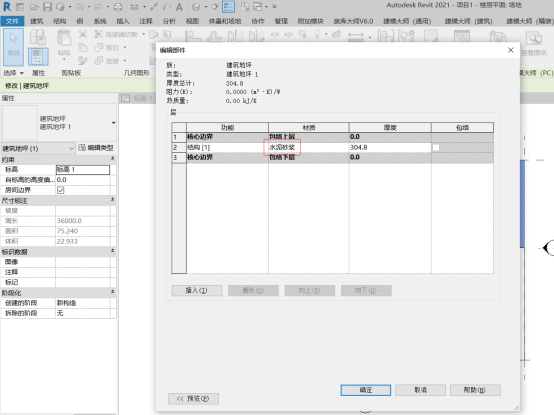Click the 标高 1 level input field
This screenshot has width=554, height=415.
(83, 170)
